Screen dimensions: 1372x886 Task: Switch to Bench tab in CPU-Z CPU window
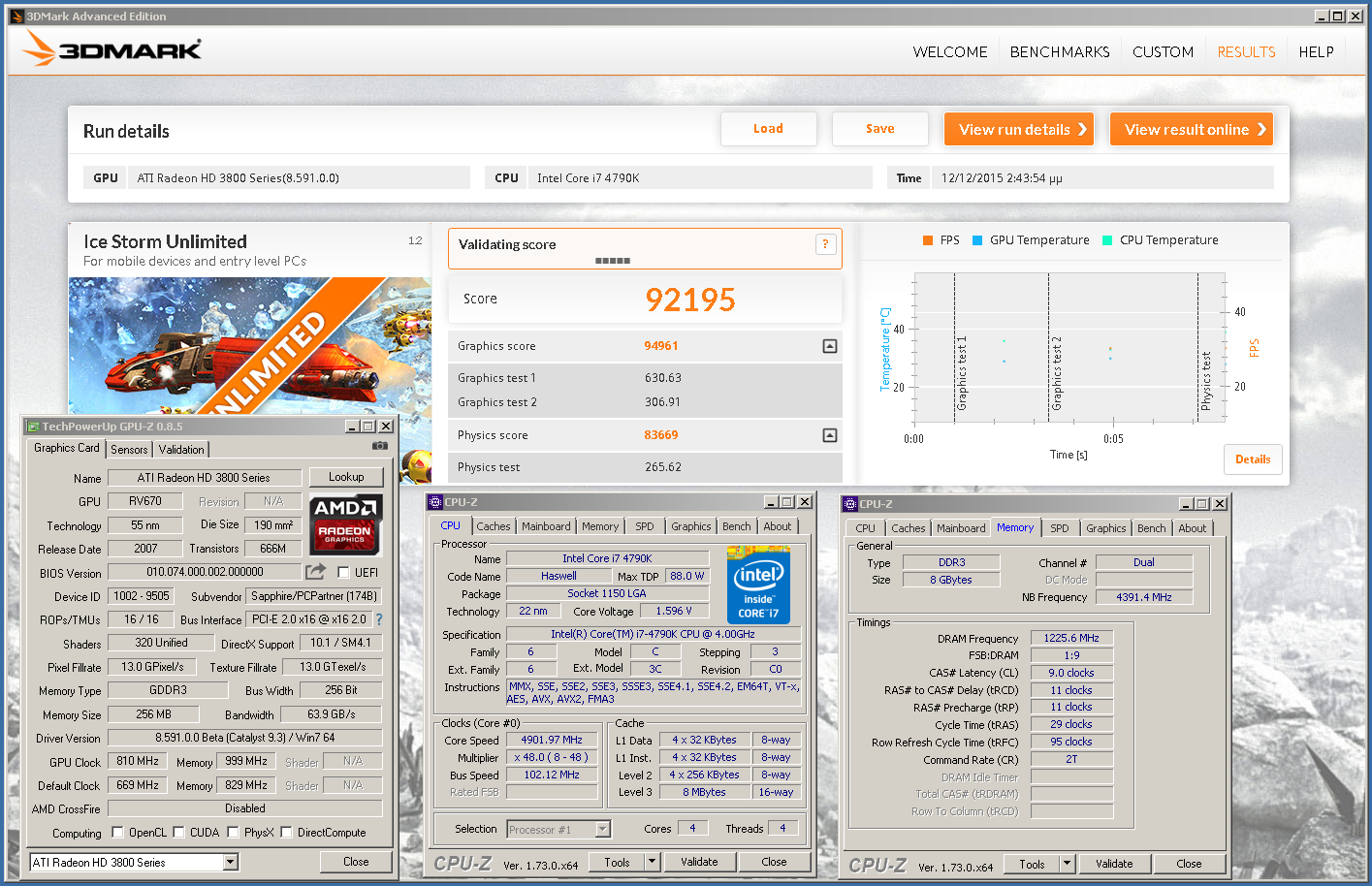pos(736,526)
